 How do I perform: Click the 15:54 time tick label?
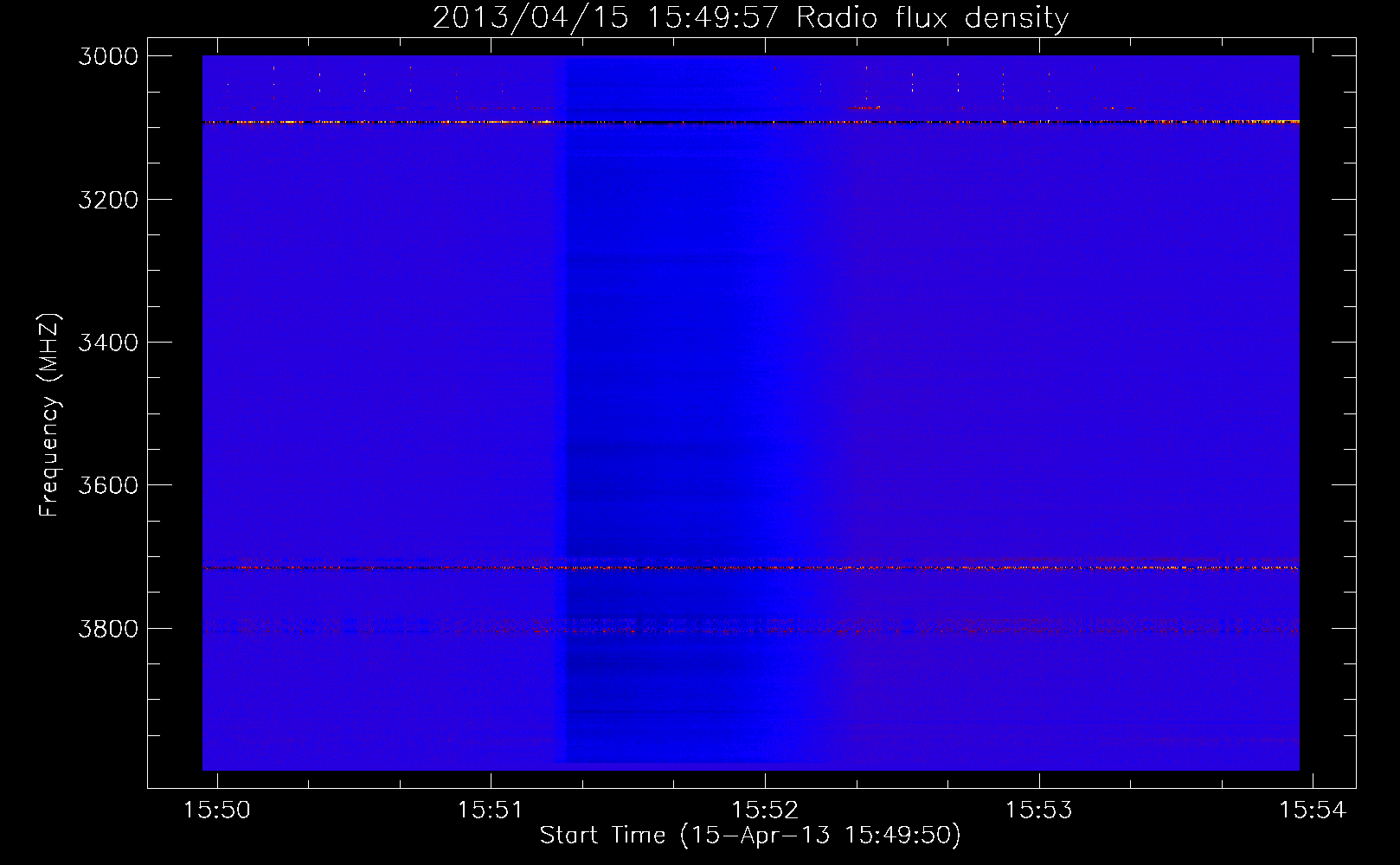tap(1313, 811)
